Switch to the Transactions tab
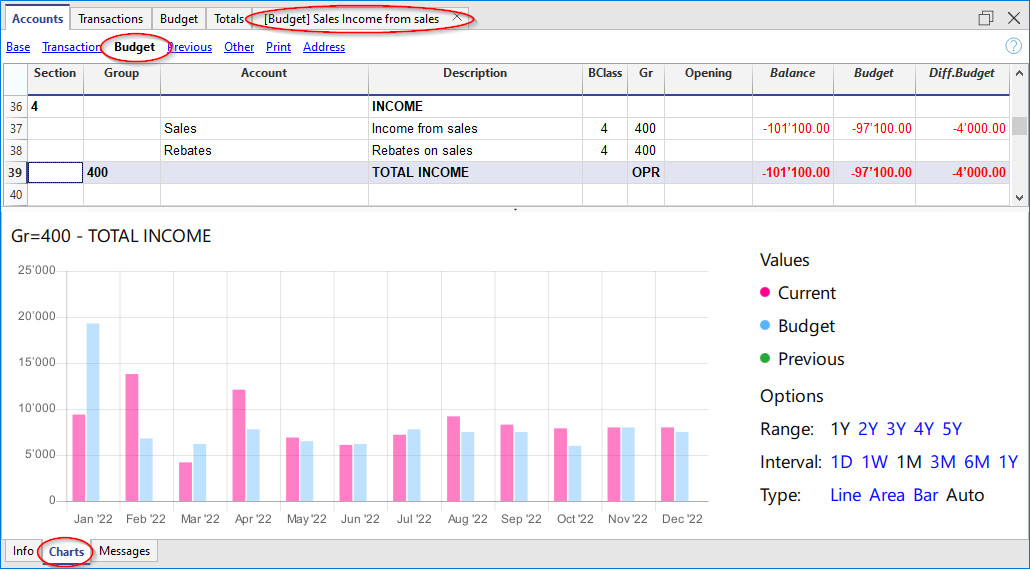Image resolution: width=1030 pixels, height=569 pixels. coord(111,19)
